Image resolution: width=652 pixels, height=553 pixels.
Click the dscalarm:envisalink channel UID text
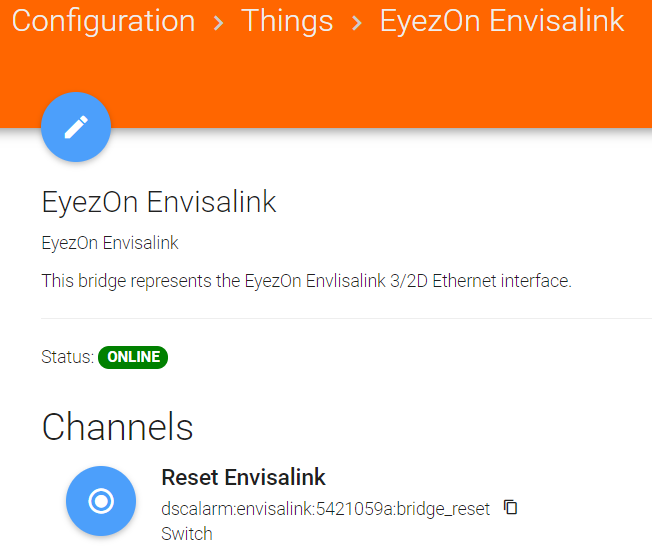pos(326,509)
